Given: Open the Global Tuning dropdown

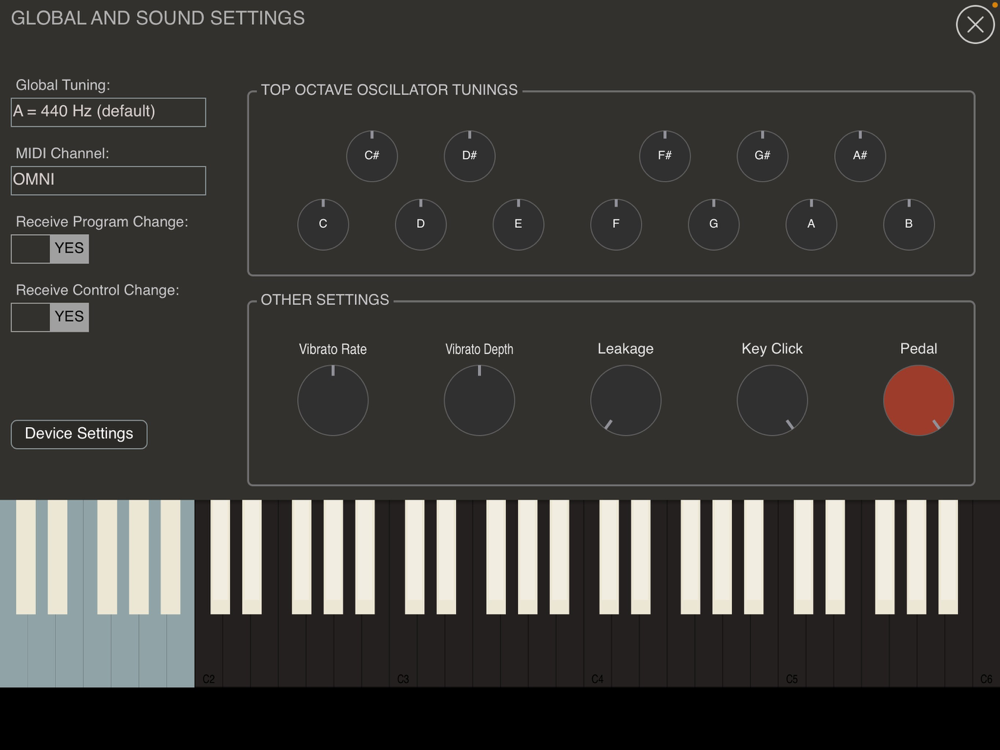Looking at the screenshot, I should 108,112.
